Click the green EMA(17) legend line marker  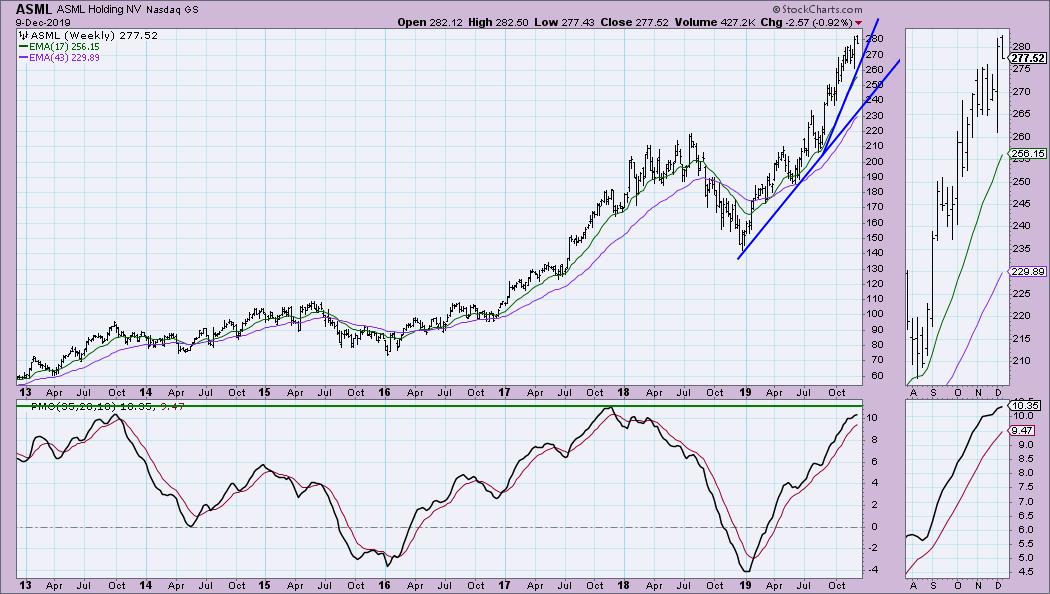[x=23, y=47]
